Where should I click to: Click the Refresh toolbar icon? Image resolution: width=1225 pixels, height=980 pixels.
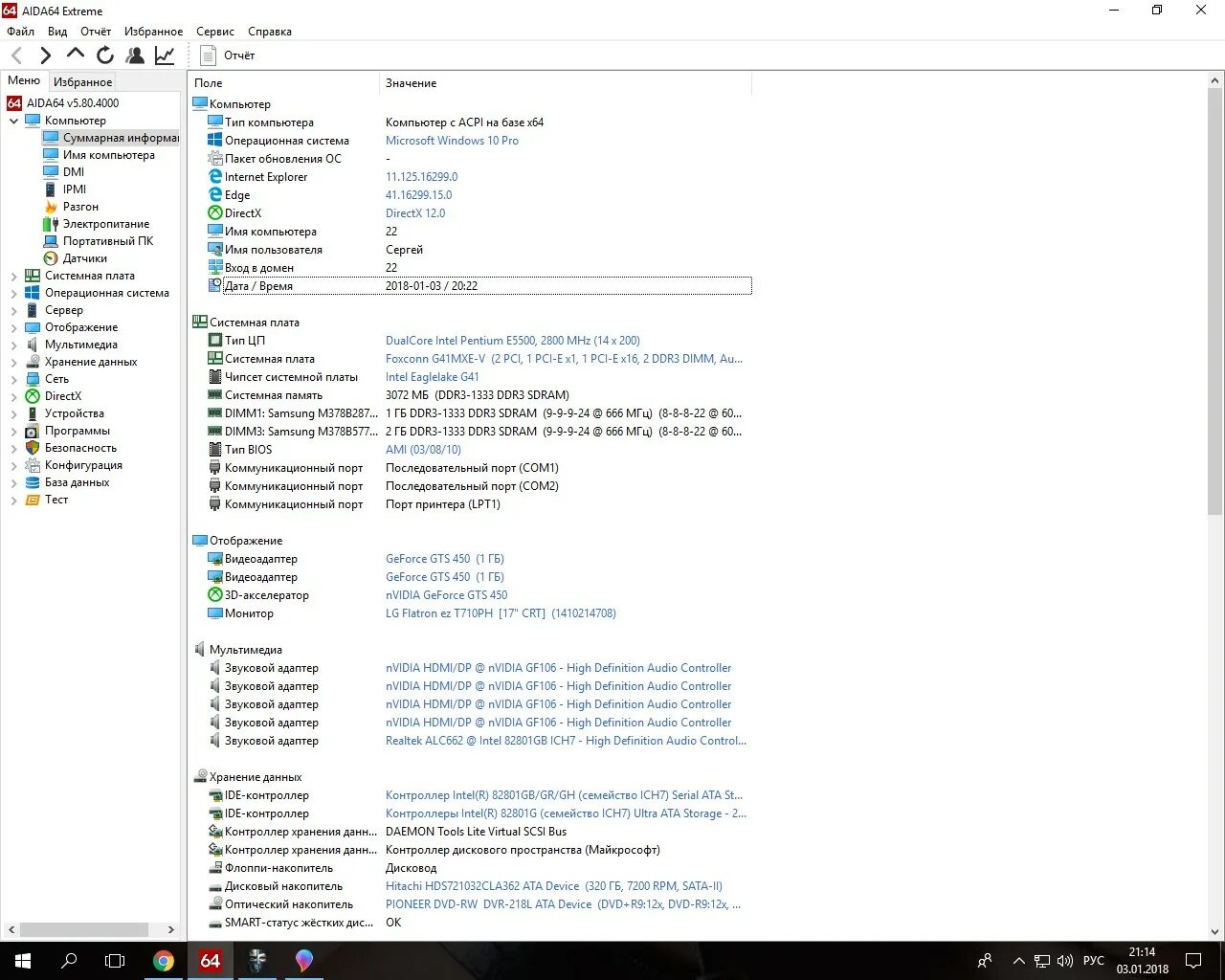point(105,56)
